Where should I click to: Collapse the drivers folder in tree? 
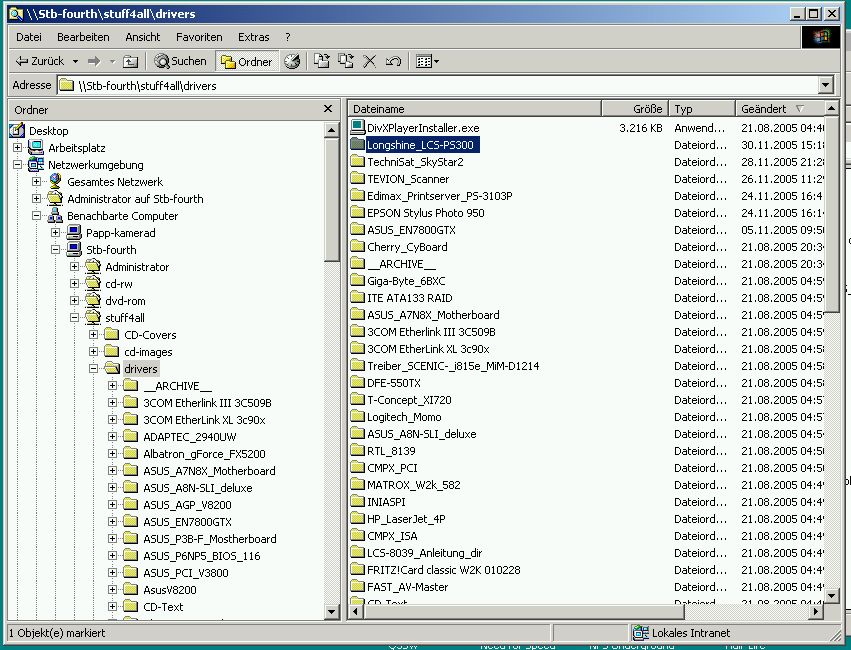[94, 369]
